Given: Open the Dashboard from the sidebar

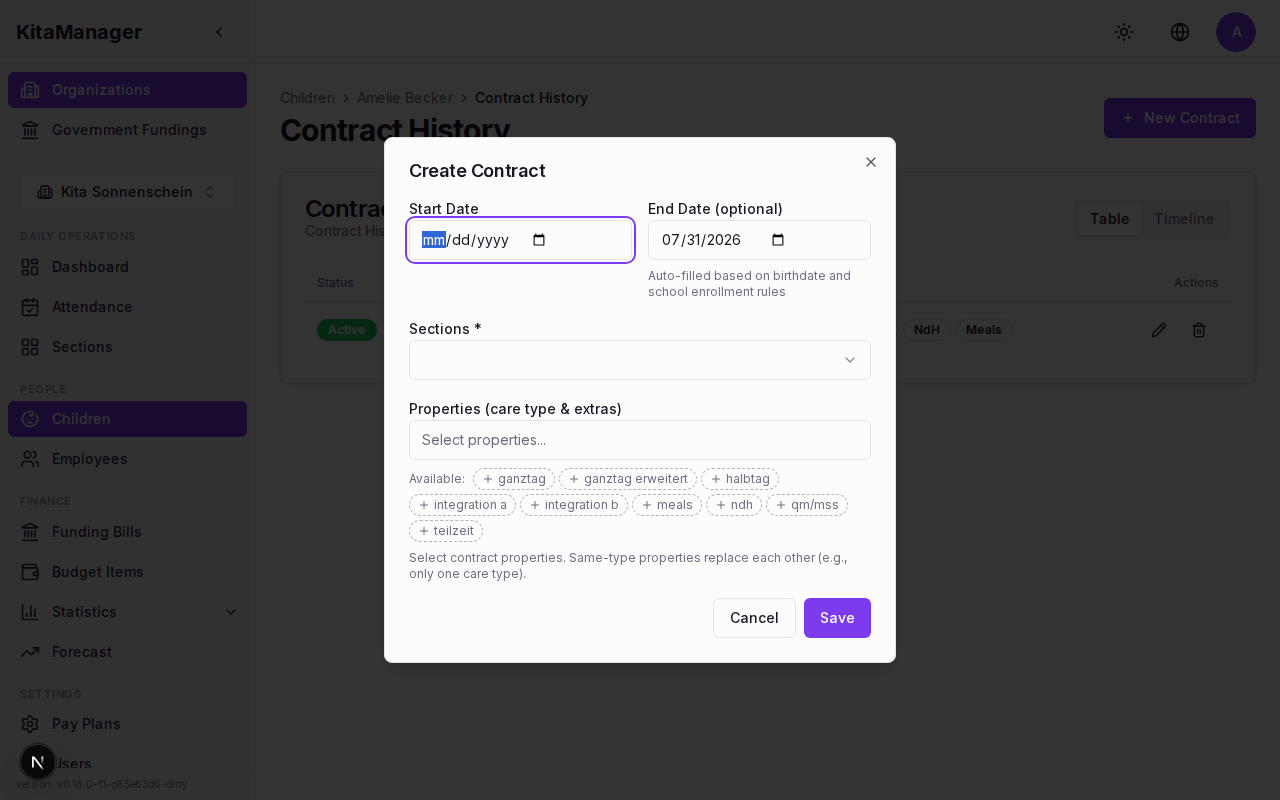Looking at the screenshot, I should coord(90,267).
